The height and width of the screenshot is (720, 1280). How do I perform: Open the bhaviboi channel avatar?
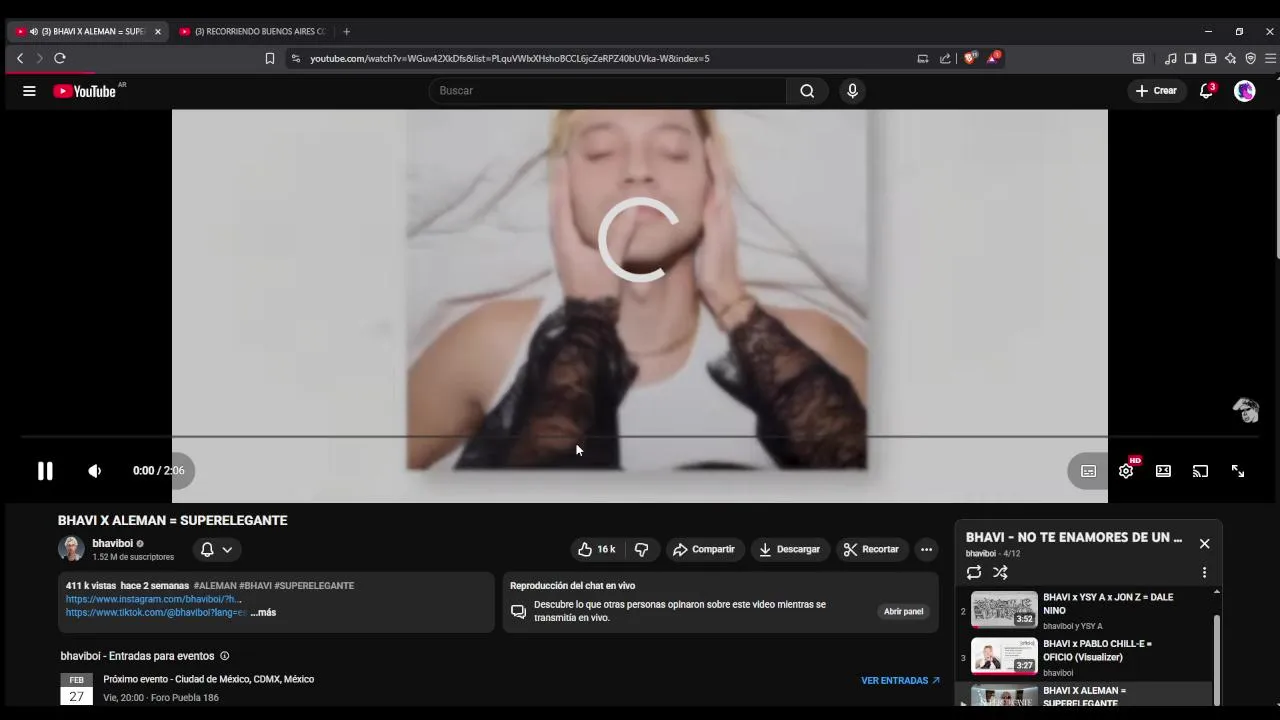click(71, 548)
